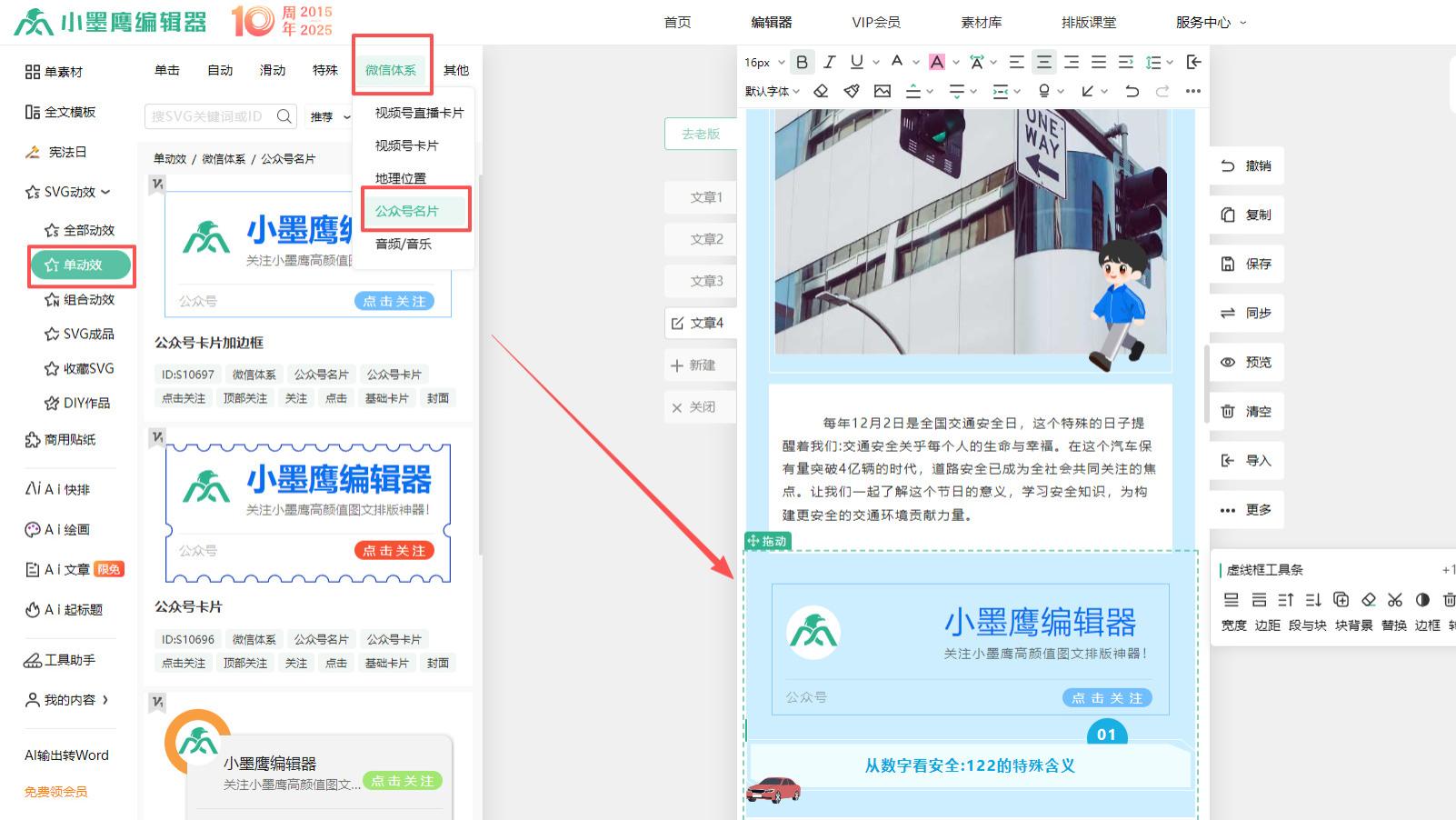
Task: Click the 免费领会员 link in the sidebar
Action: 55,792
